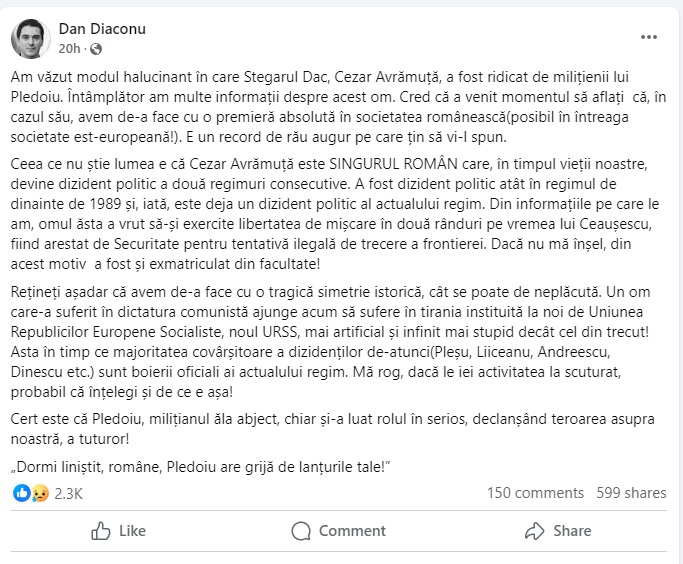Open Dan Diaconu's profile picture
Image resolution: width=683 pixels, height=564 pixels.
pos(31,38)
